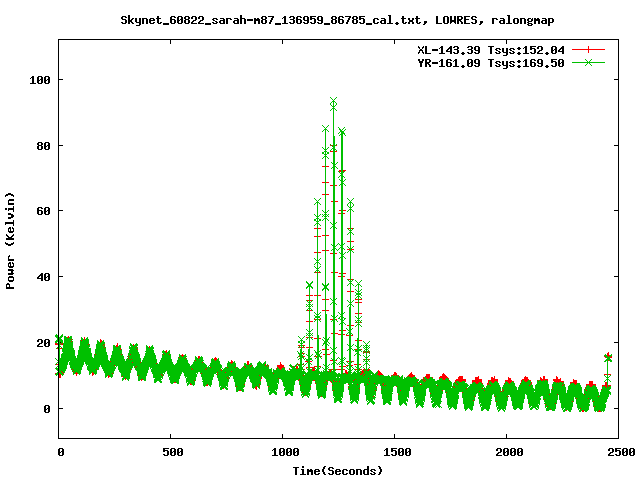Click the x-axis tick label 2000
This screenshot has width=640, height=480.
coord(509,452)
